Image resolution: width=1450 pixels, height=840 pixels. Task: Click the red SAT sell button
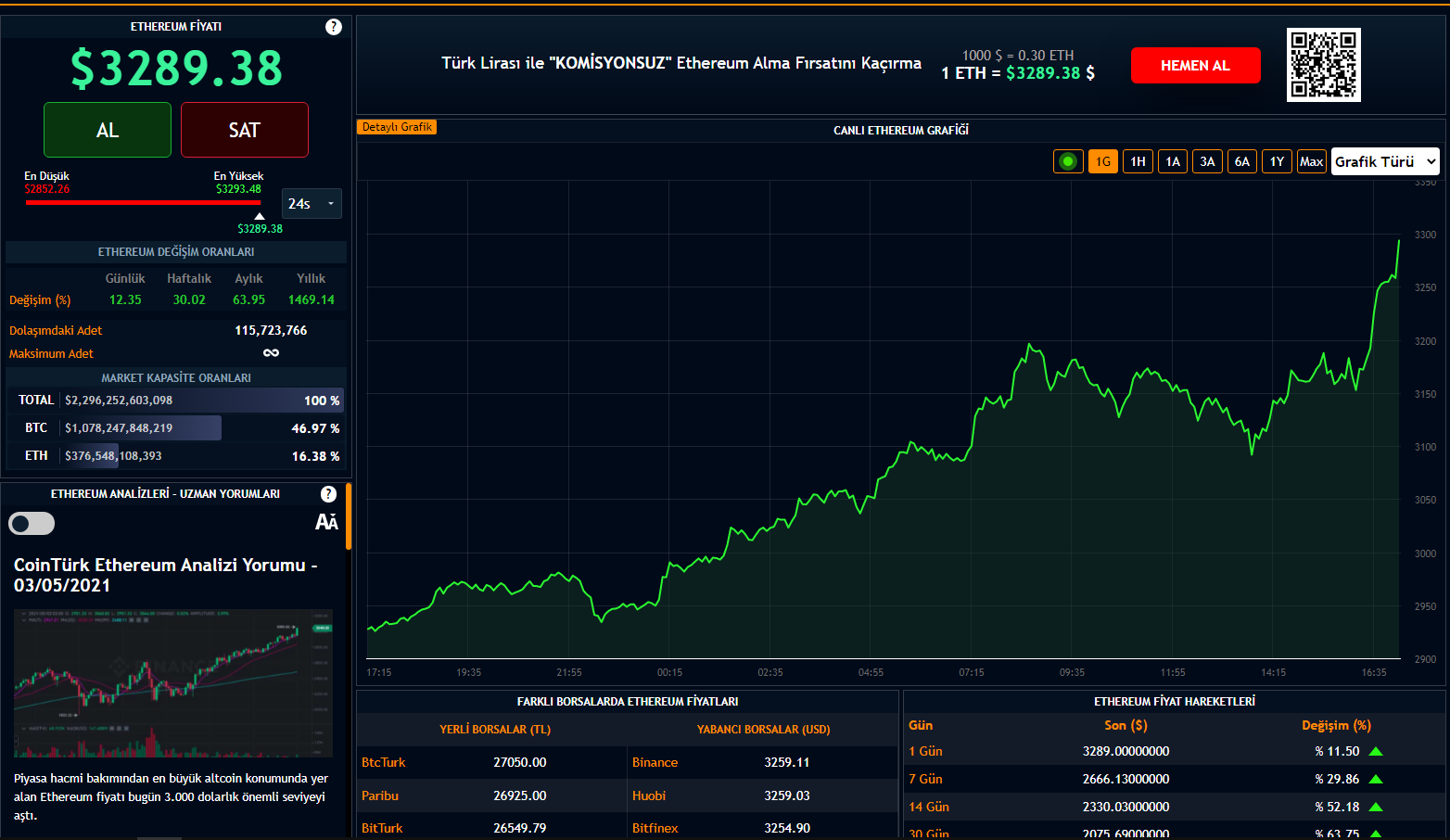click(245, 130)
